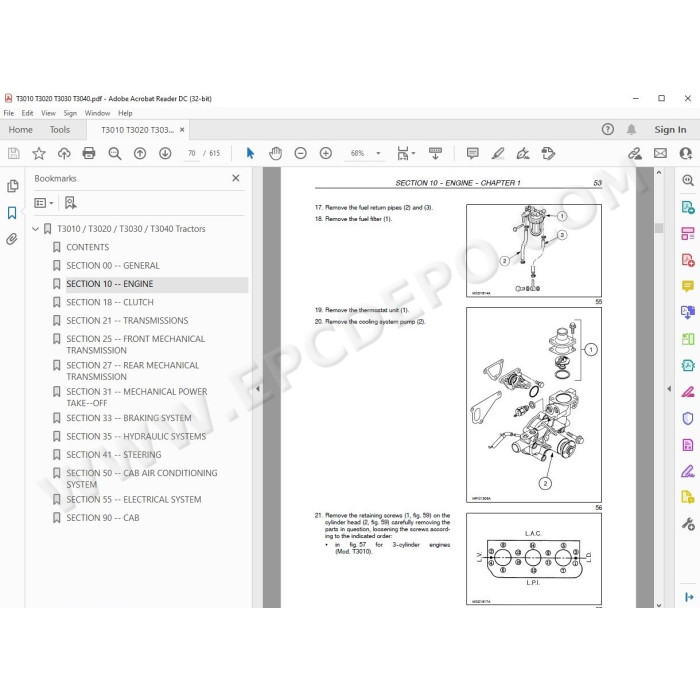The width and height of the screenshot is (700, 700).
Task: Add a comment with speech bubble icon
Action: tap(472, 154)
